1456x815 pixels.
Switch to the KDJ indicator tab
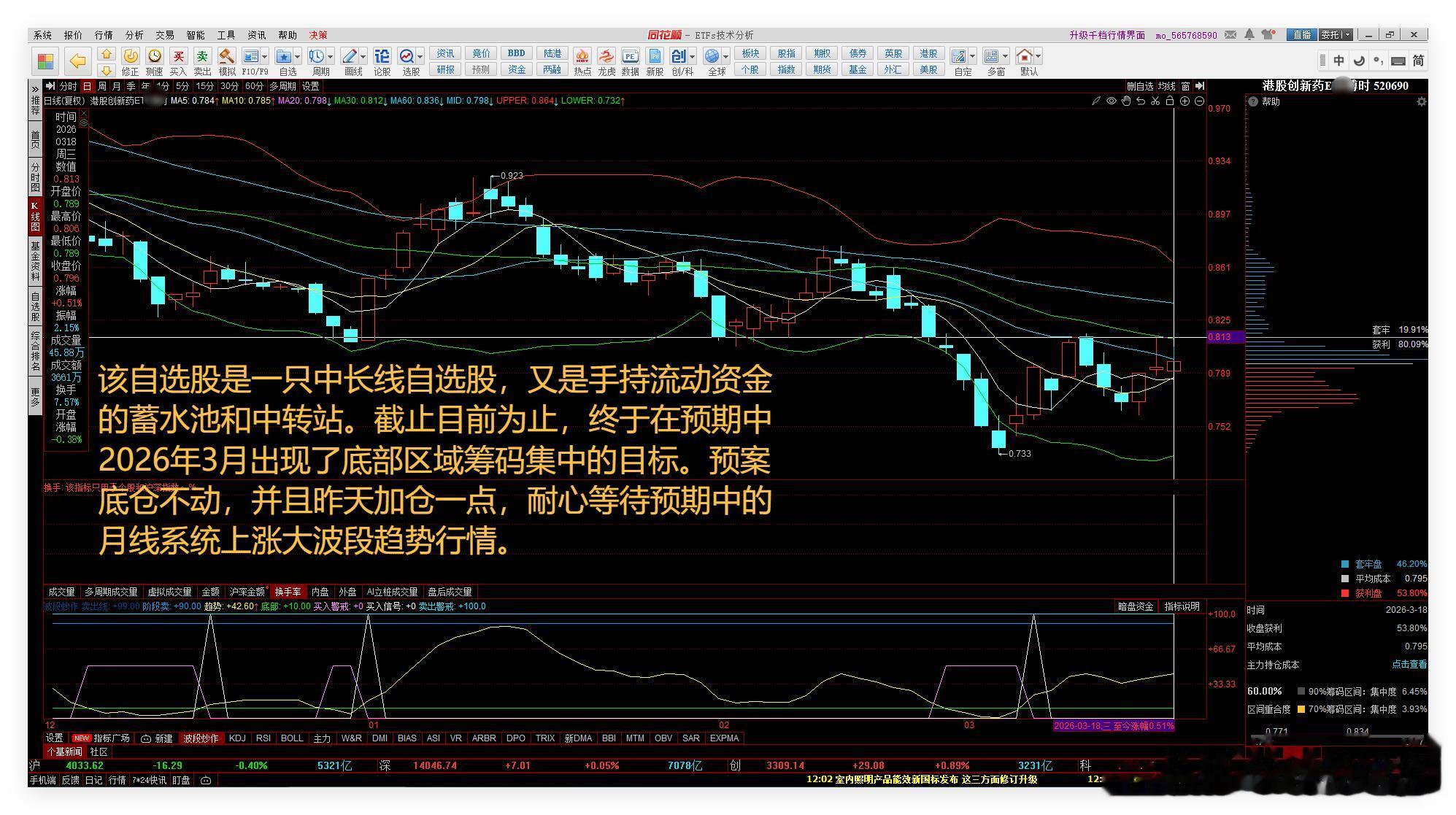(237, 738)
